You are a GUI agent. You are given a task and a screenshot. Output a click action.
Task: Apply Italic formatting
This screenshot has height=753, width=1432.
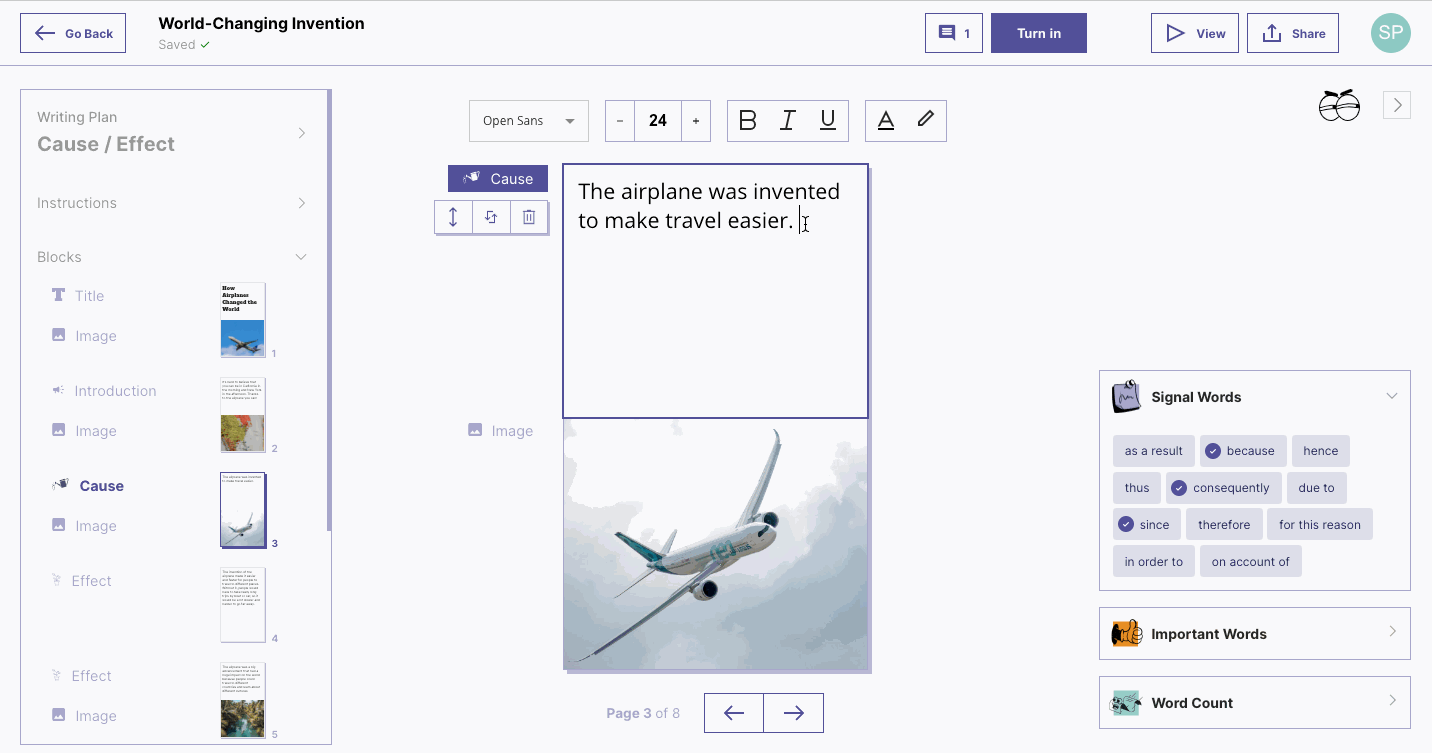[787, 121]
